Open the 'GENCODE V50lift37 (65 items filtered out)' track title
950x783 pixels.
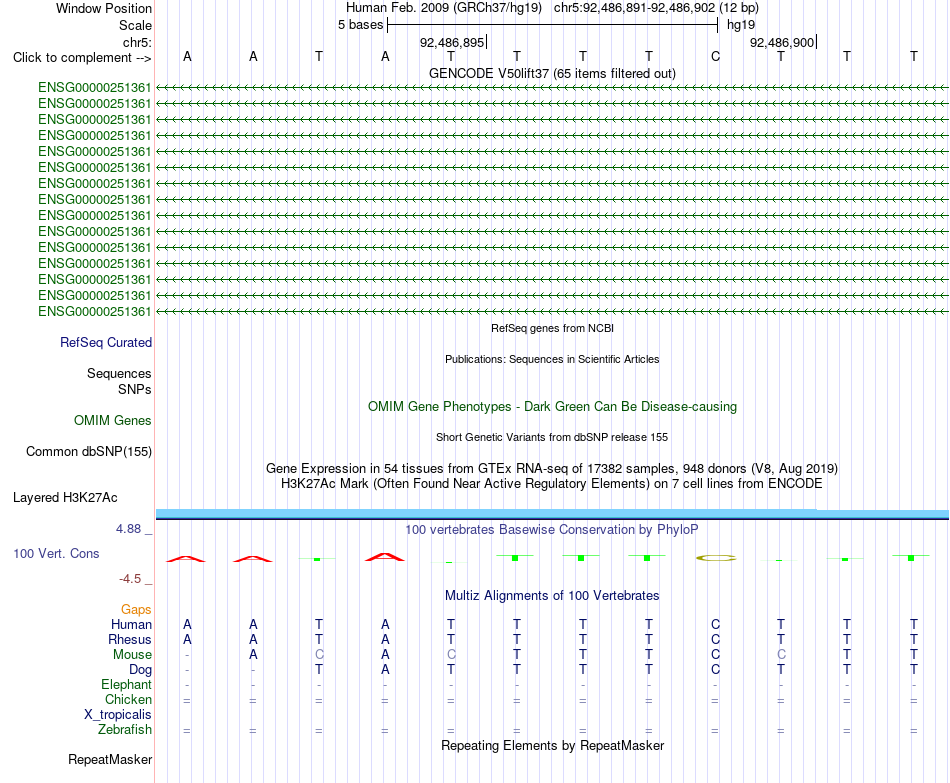tap(552, 73)
